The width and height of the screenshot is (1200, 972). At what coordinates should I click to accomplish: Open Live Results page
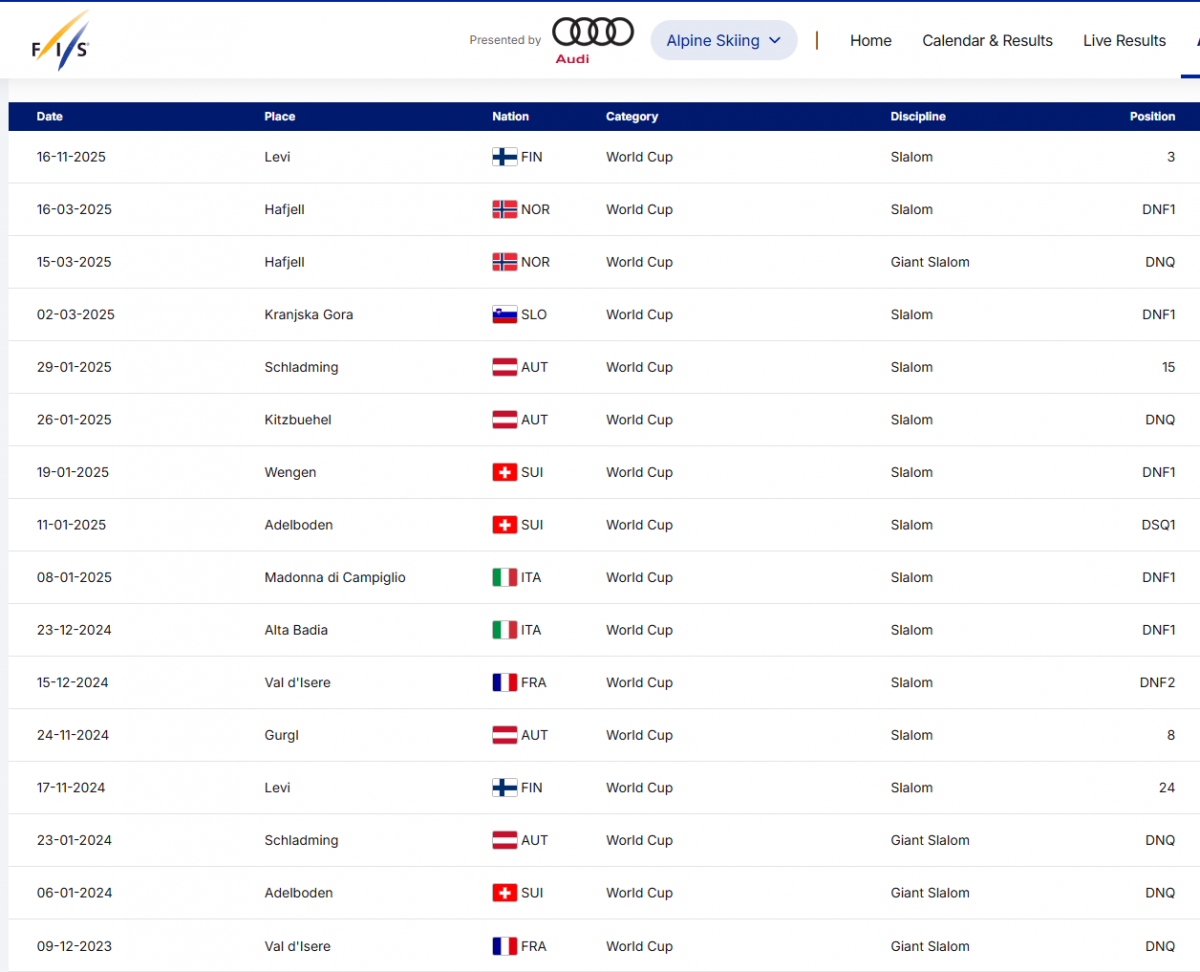[x=1124, y=41]
